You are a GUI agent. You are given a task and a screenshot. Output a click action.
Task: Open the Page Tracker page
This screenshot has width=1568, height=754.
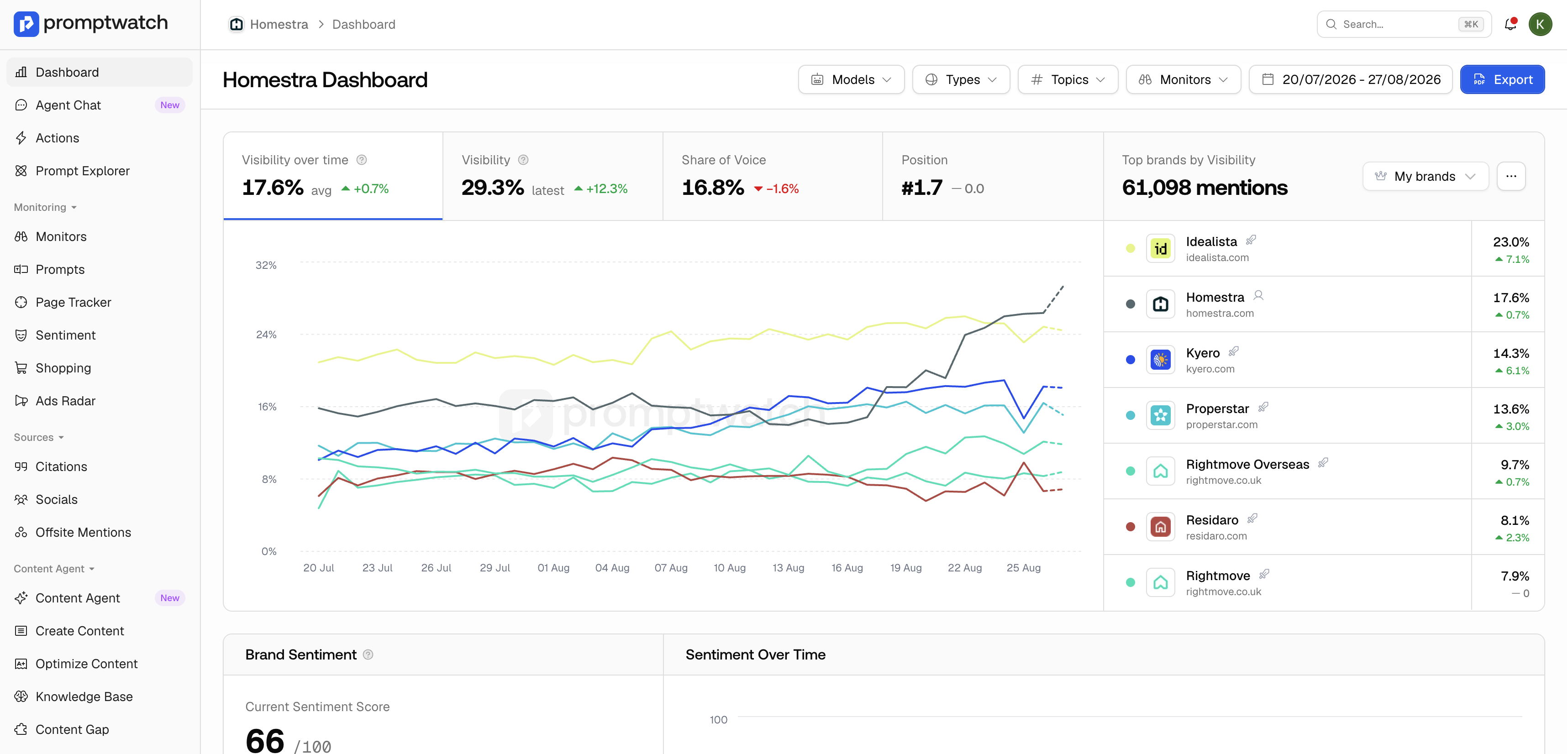[99, 303]
